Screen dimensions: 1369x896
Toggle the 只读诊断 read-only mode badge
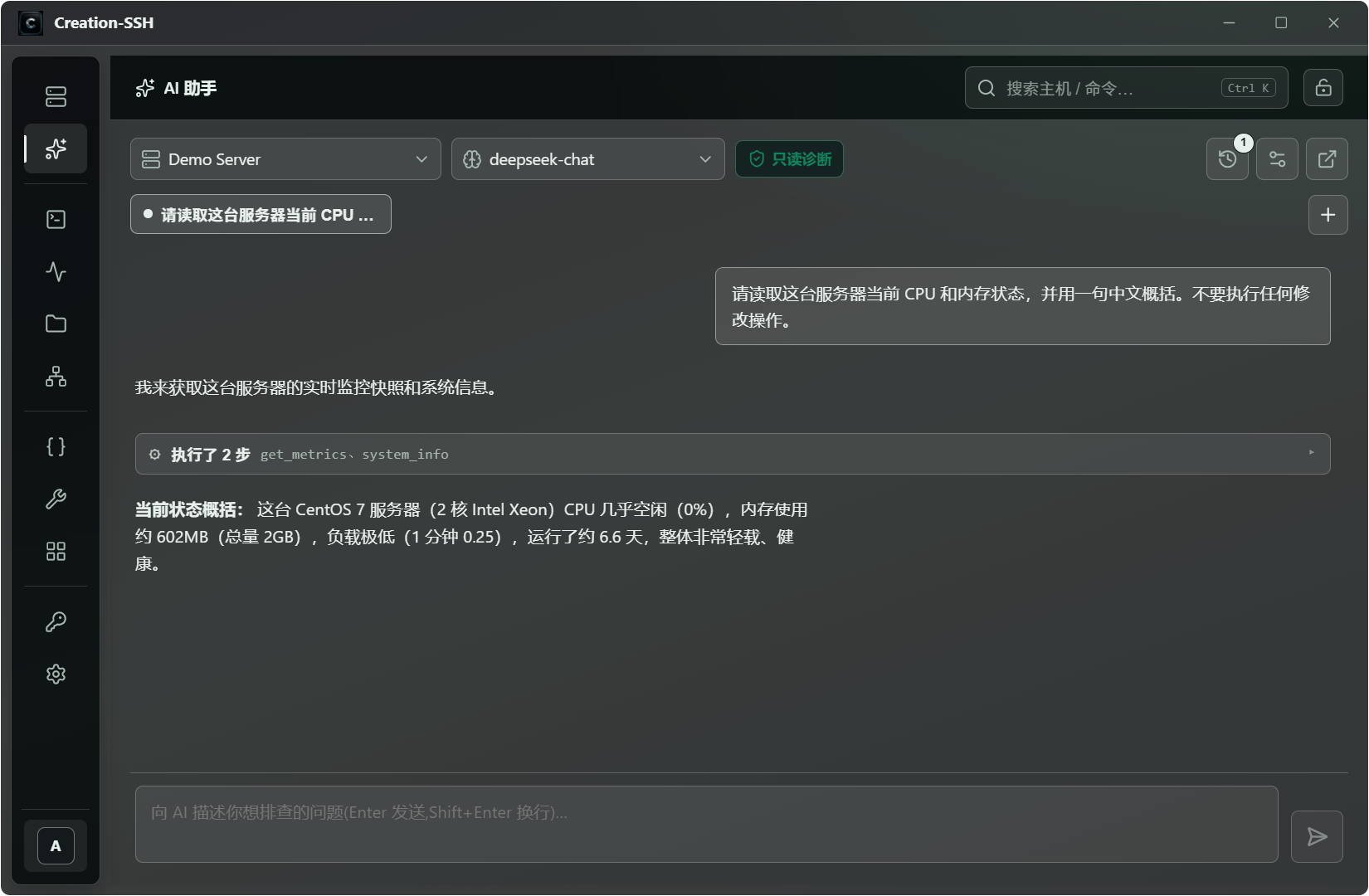[x=789, y=159]
